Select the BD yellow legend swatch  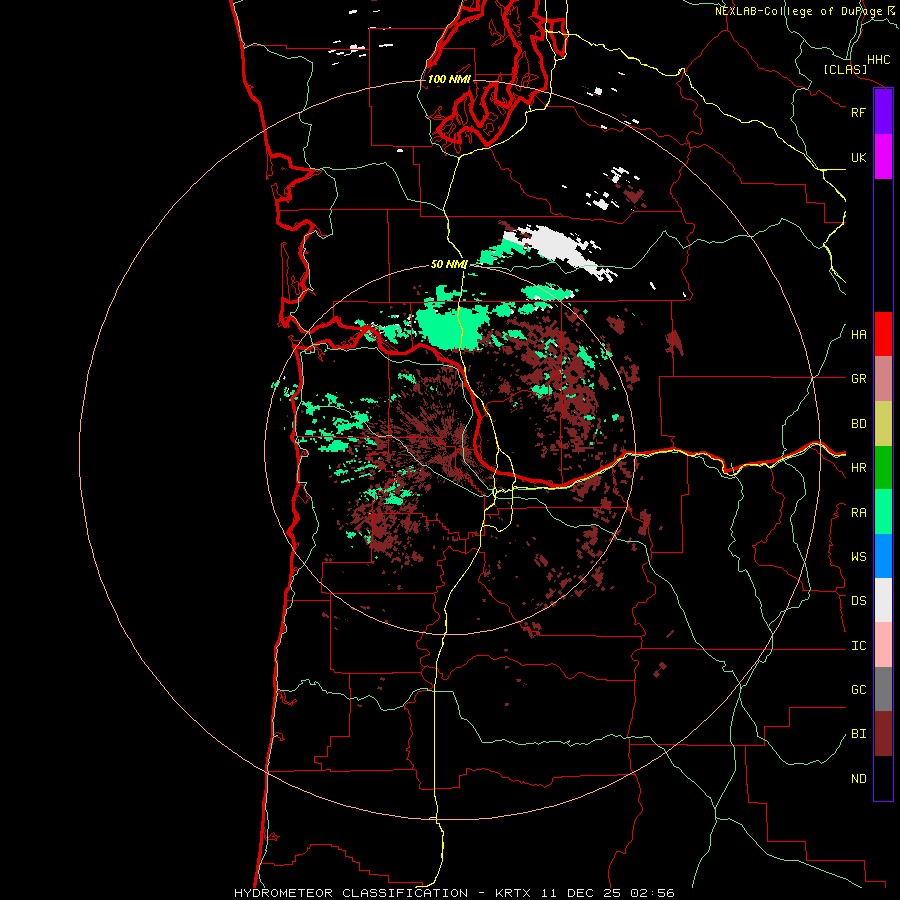[x=883, y=424]
